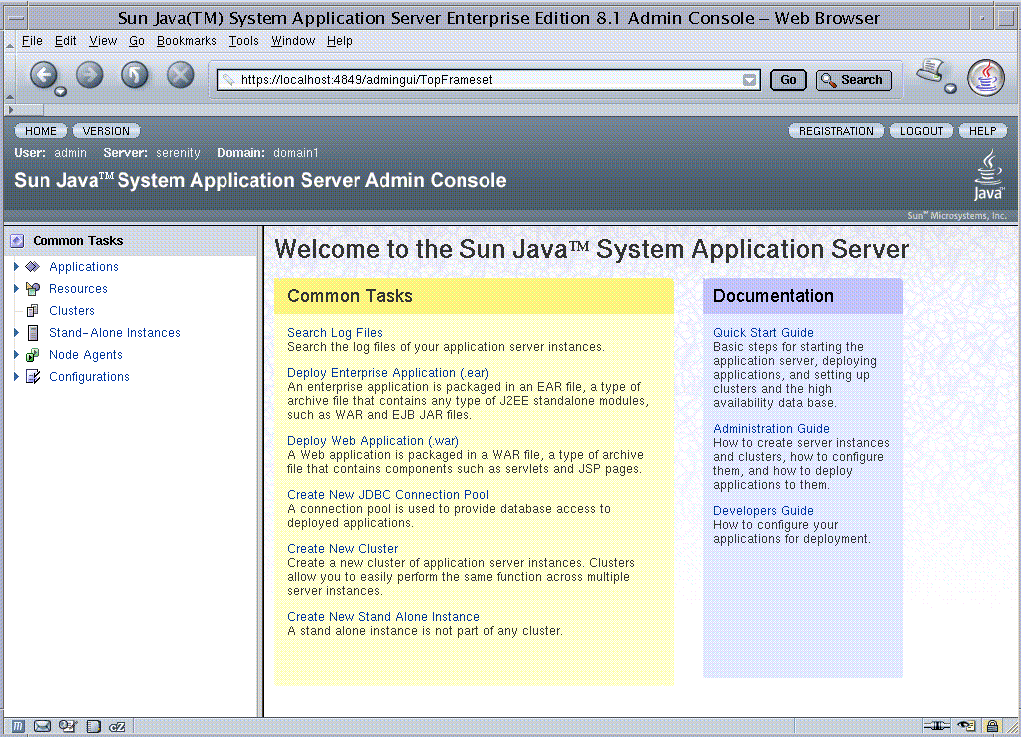Click the Node Agents tree icon
Viewport: 1021px width, 737px height.
32,355
